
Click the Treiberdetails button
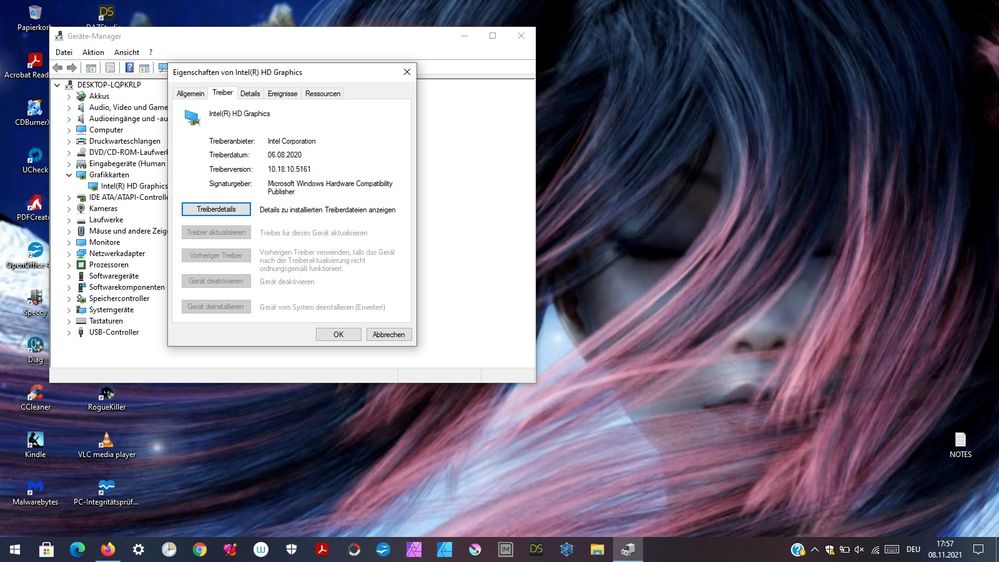tap(216, 209)
